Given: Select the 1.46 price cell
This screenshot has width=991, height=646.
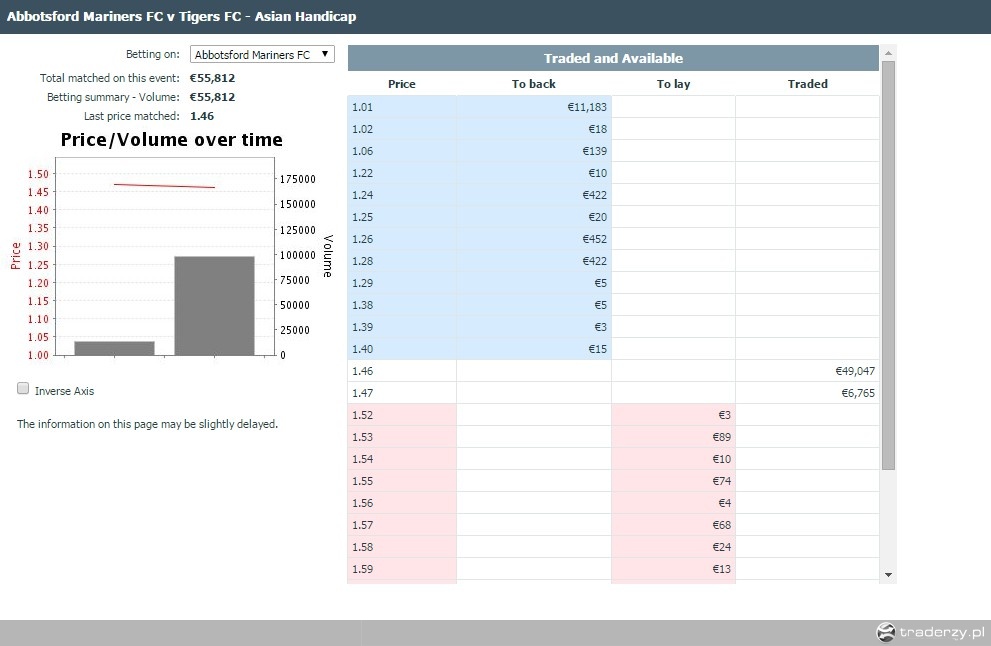Looking at the screenshot, I should point(402,371).
